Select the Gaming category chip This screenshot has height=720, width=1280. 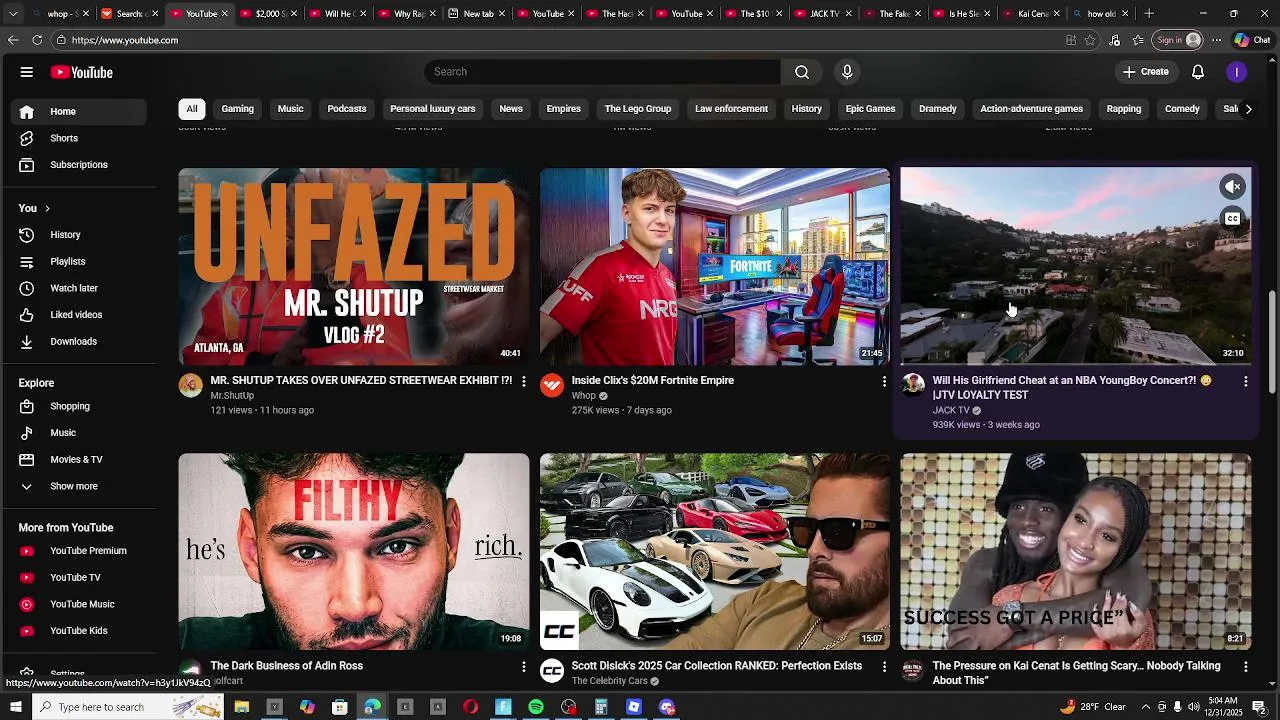[x=238, y=109]
